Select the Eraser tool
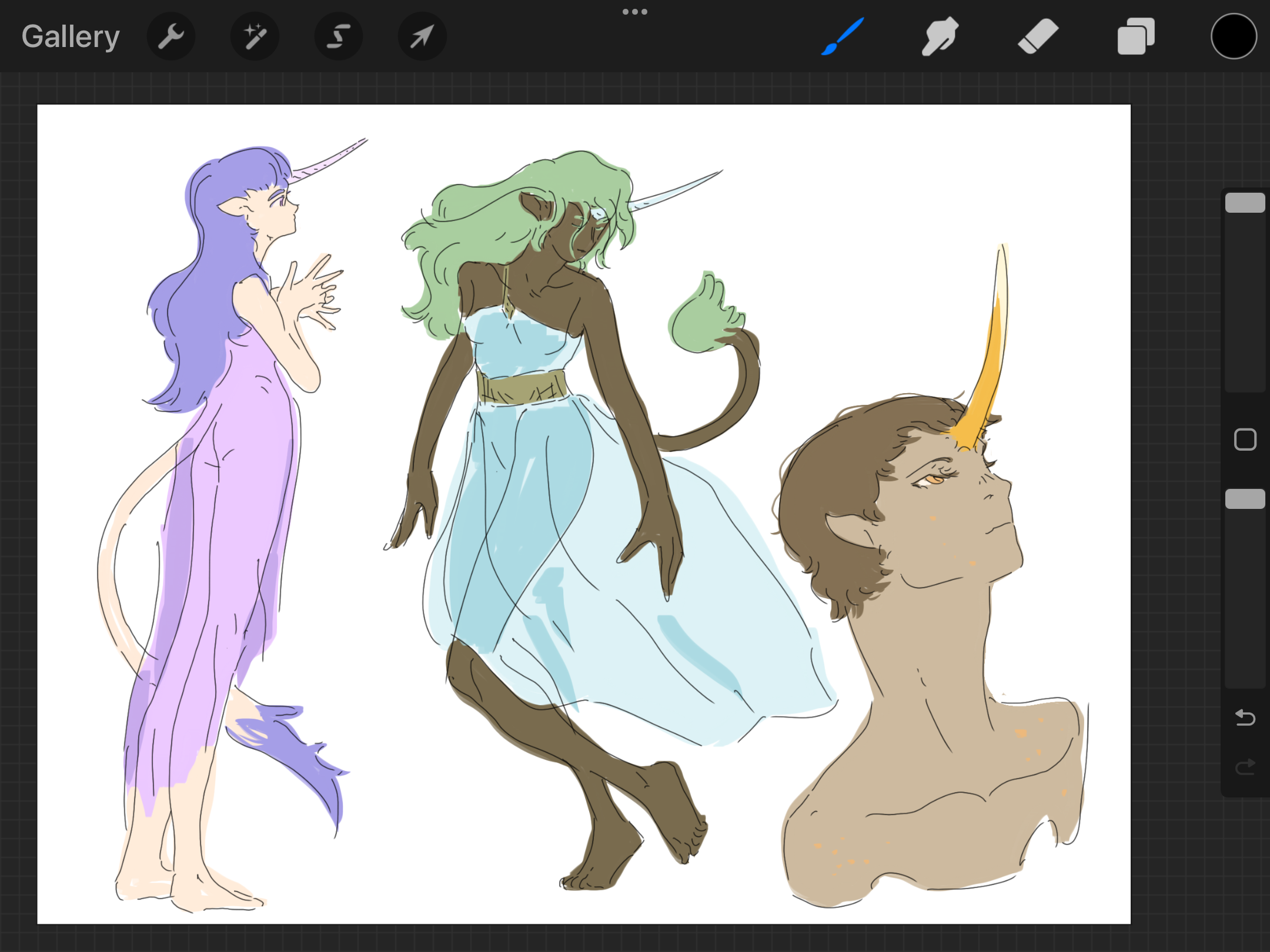The image size is (1270, 952). pos(1038,36)
